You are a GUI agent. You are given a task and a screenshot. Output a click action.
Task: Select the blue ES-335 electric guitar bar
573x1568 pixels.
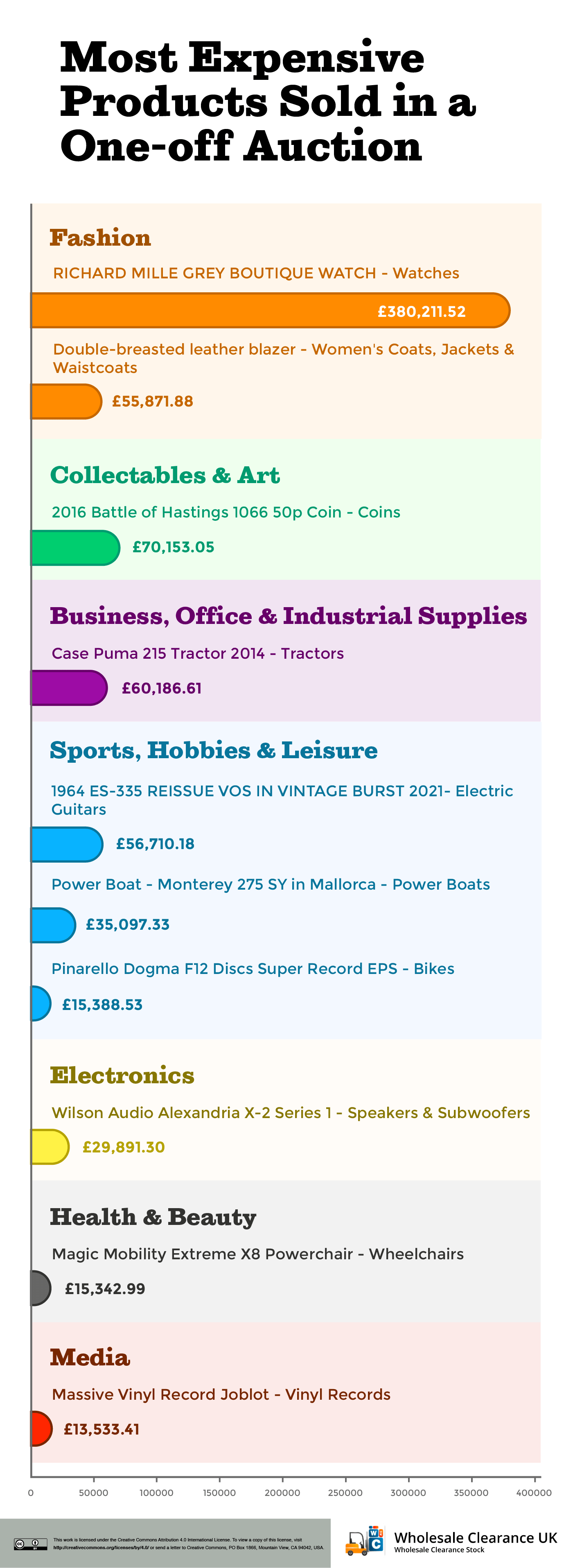tap(67, 844)
